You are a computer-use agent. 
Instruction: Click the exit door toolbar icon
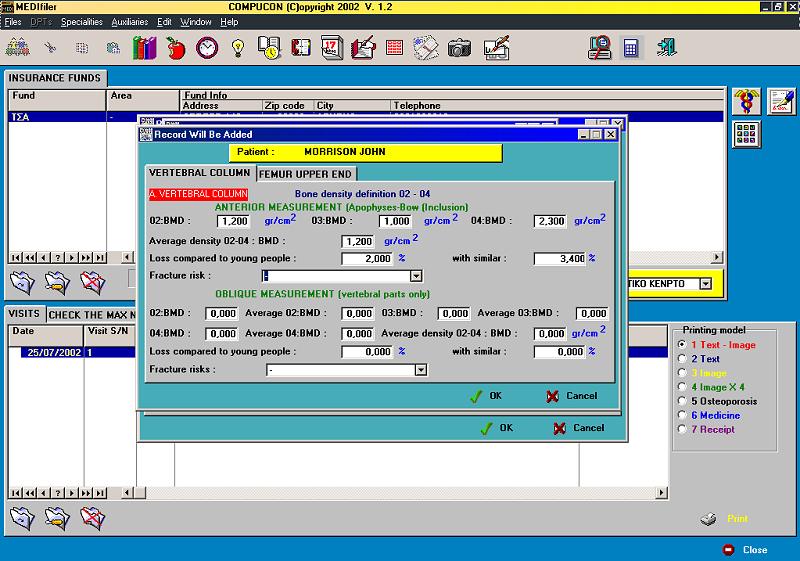[x=667, y=48]
